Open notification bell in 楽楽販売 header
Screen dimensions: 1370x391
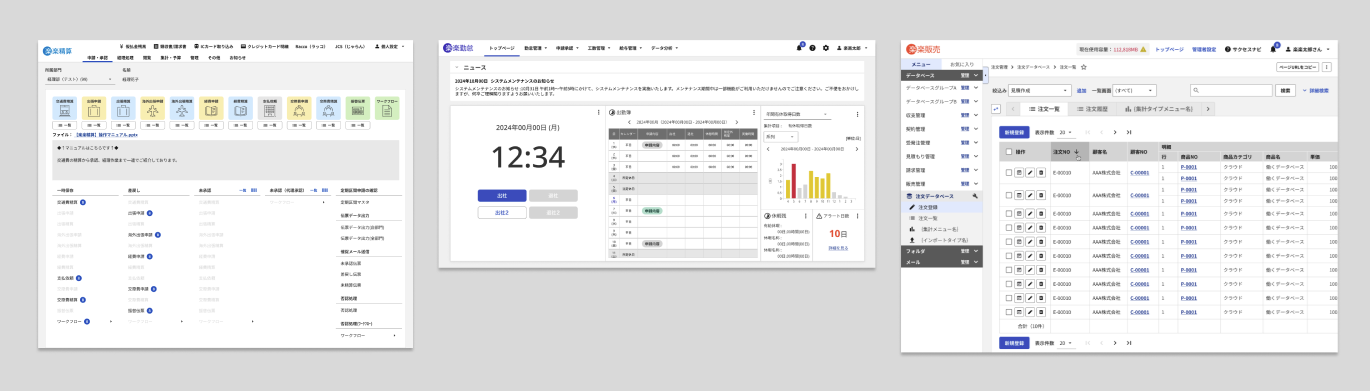[1273, 49]
